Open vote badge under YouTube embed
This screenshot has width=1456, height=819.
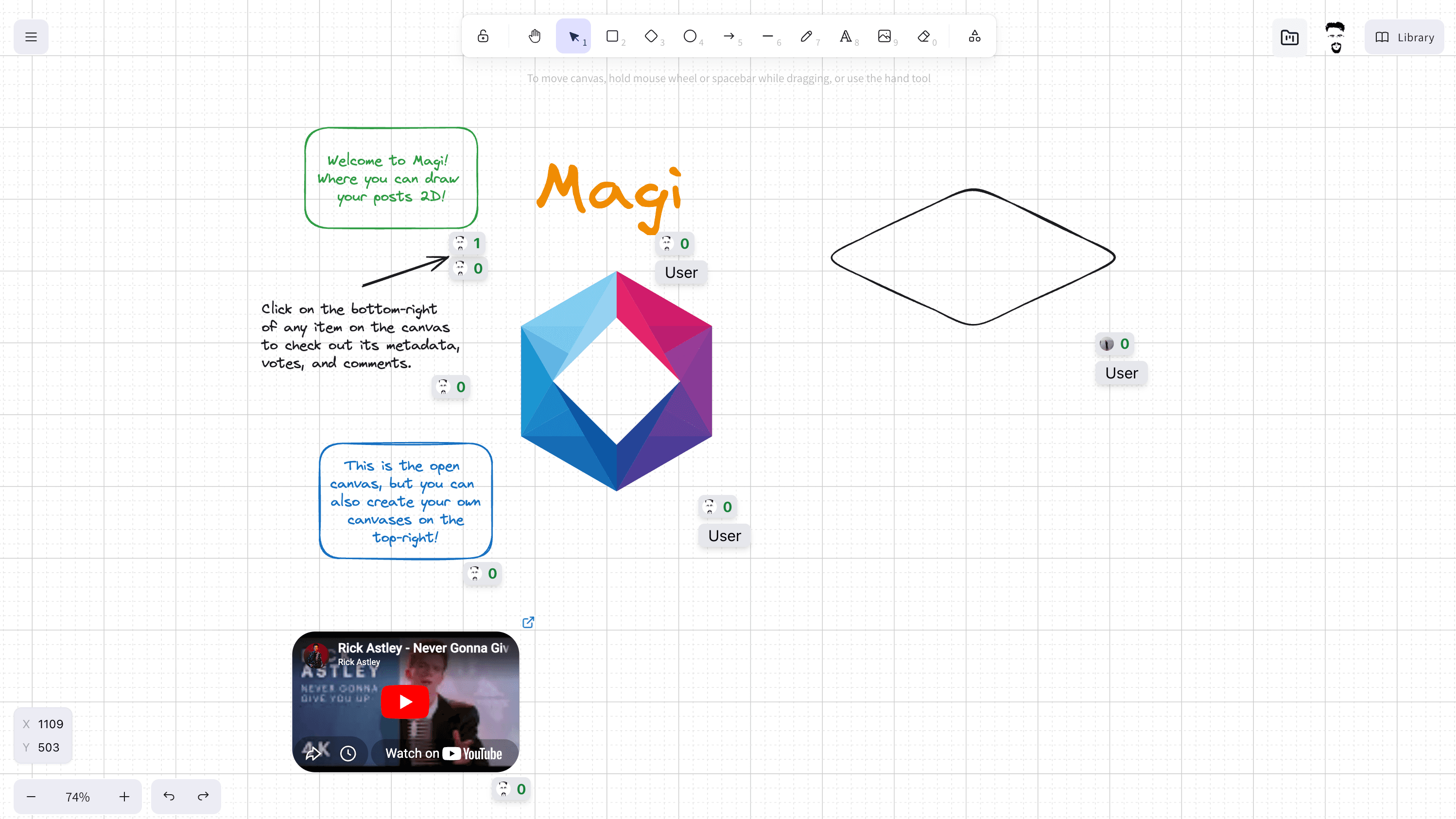click(512, 789)
